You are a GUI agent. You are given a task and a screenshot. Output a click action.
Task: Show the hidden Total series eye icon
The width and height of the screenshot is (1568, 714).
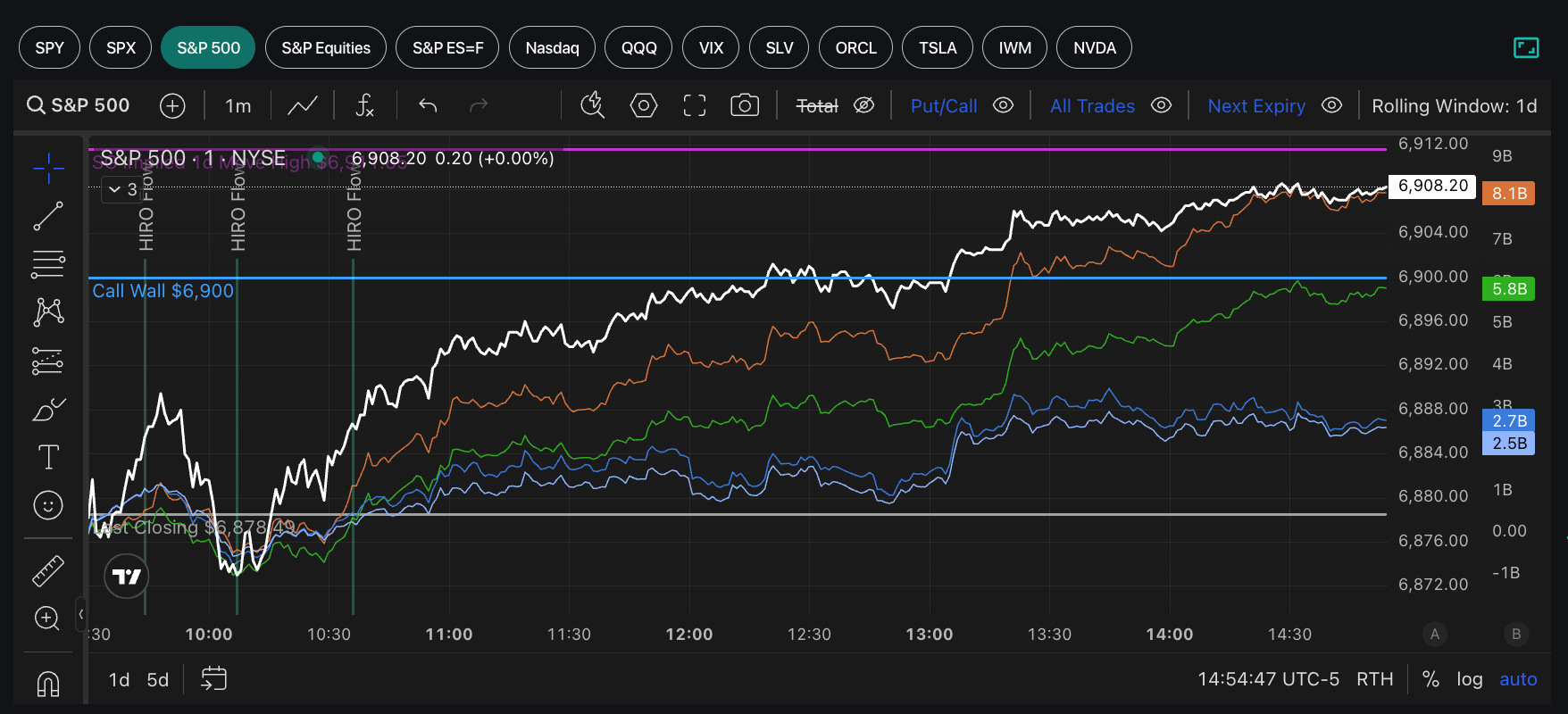point(863,105)
